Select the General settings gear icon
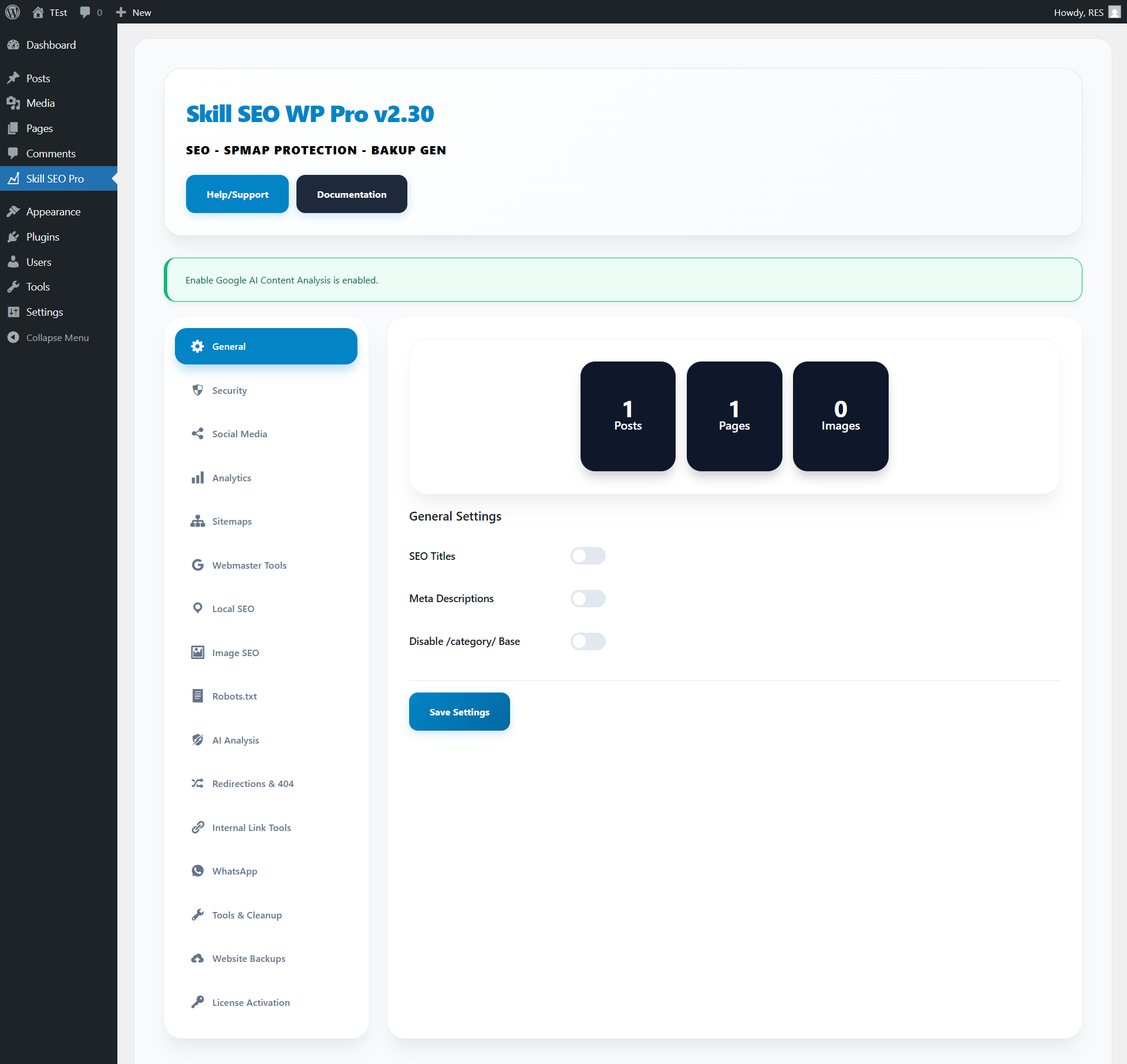This screenshot has width=1127, height=1064. pyautogui.click(x=197, y=346)
